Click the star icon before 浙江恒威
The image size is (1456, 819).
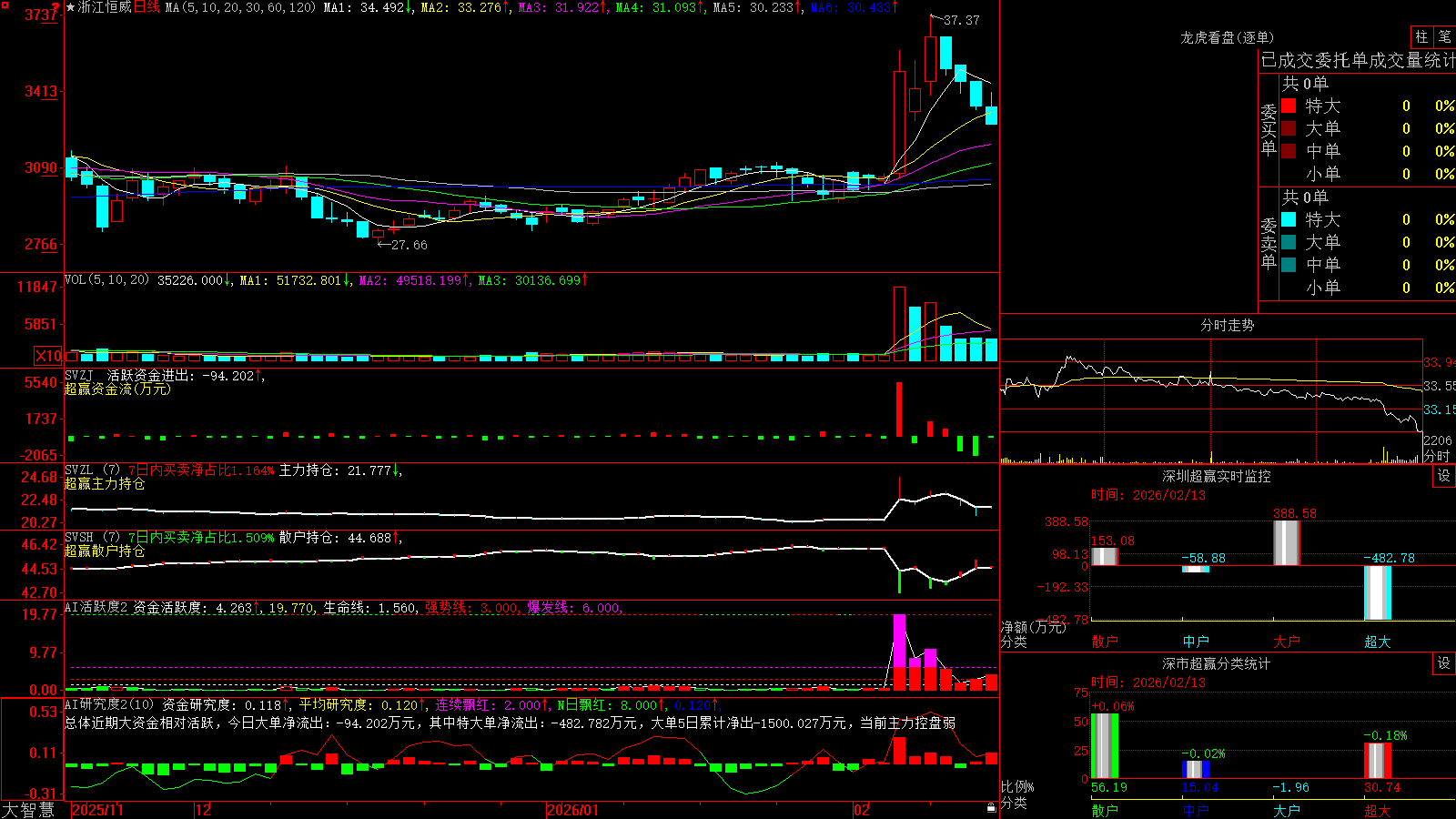click(x=70, y=7)
